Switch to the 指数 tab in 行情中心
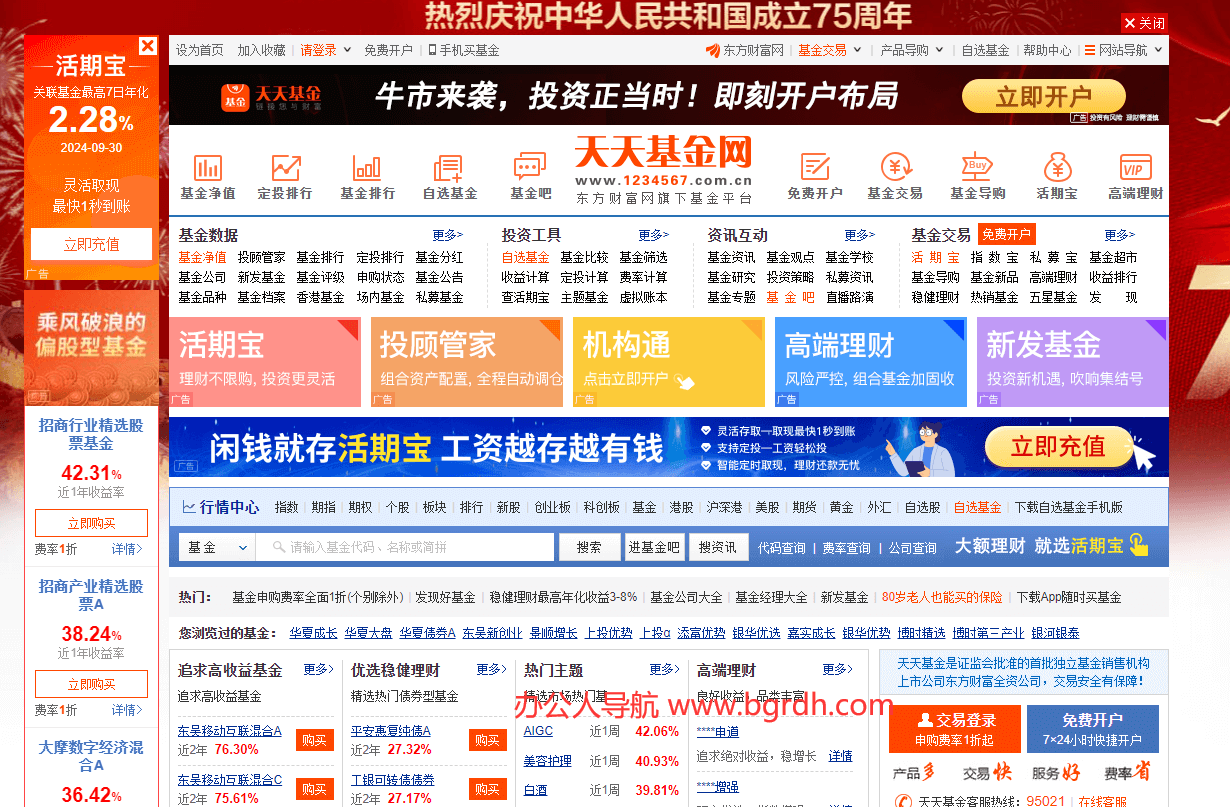The height and width of the screenshot is (807, 1230). pos(287,507)
